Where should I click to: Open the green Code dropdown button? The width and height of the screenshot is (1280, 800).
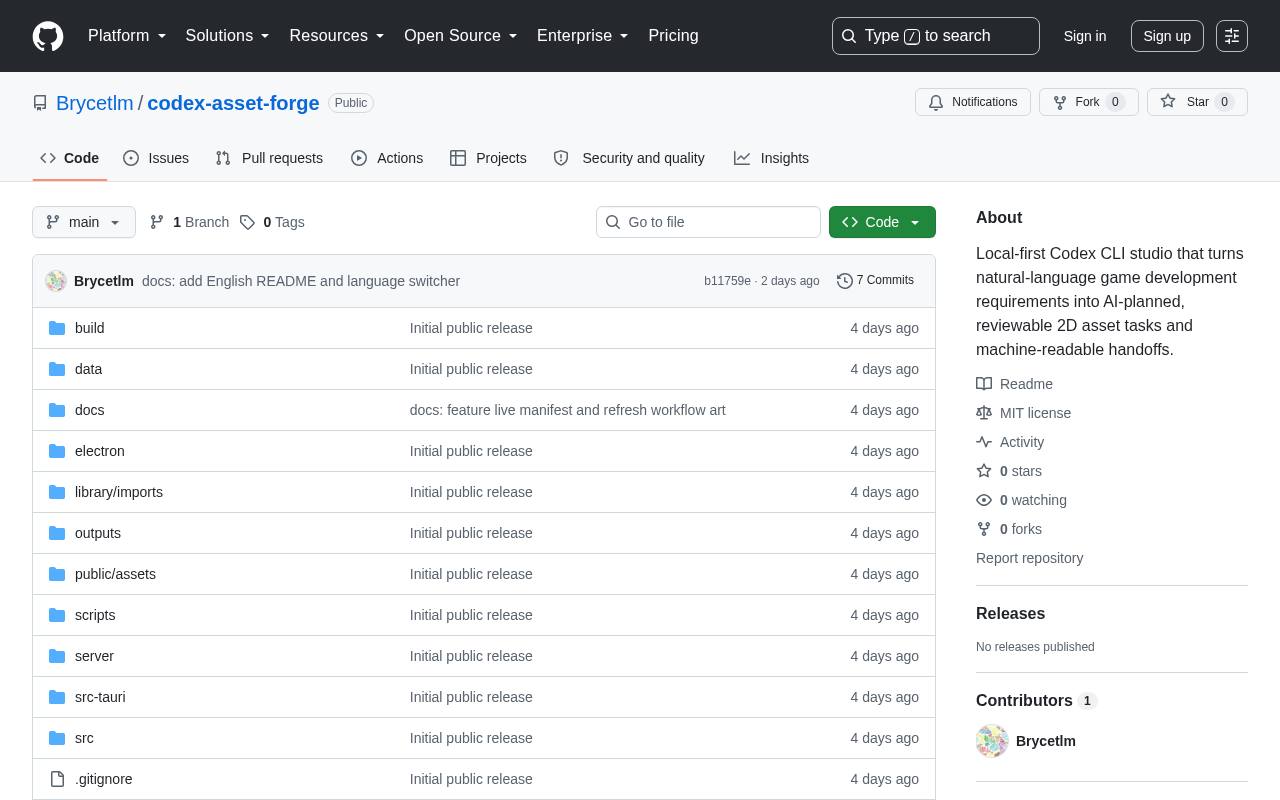[882, 222]
